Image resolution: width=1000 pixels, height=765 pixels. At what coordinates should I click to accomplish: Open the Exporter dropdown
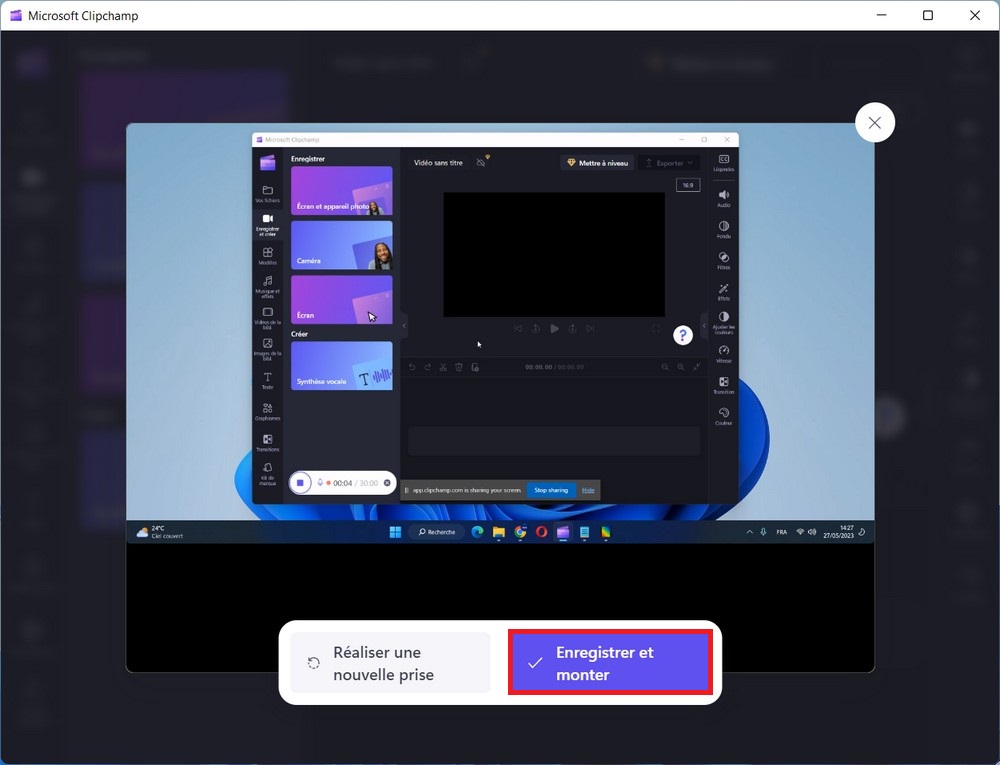(x=669, y=162)
